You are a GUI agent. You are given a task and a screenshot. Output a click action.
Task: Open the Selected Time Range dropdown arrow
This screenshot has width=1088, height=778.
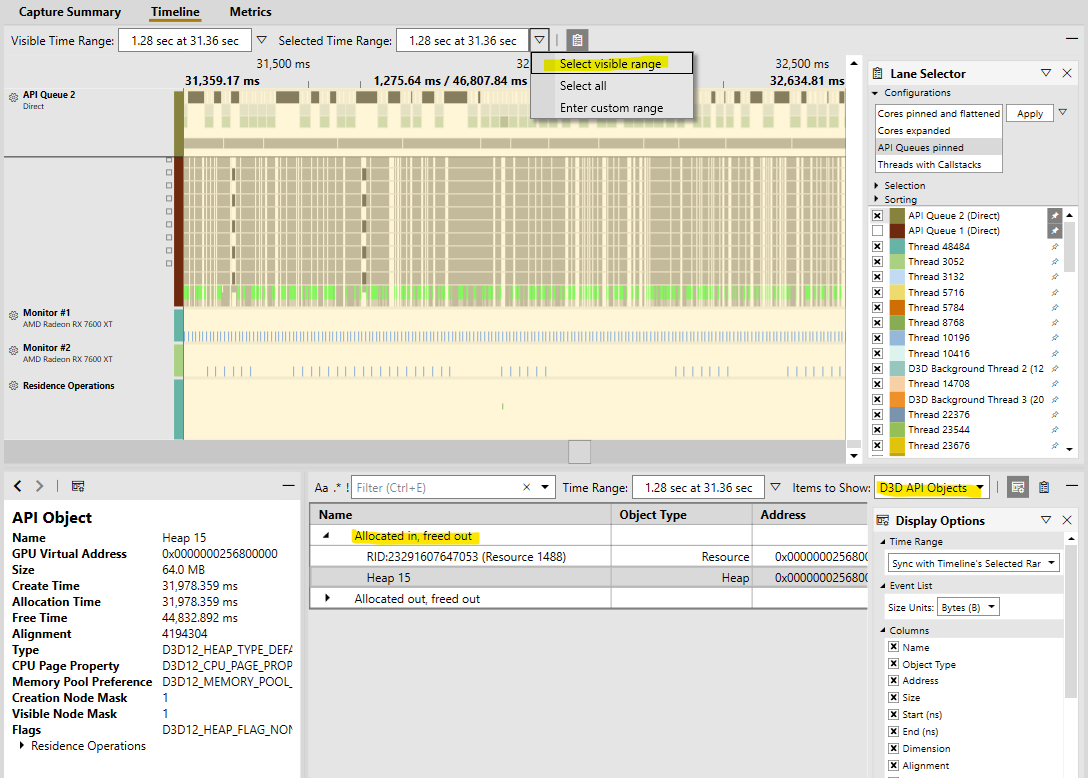point(539,40)
